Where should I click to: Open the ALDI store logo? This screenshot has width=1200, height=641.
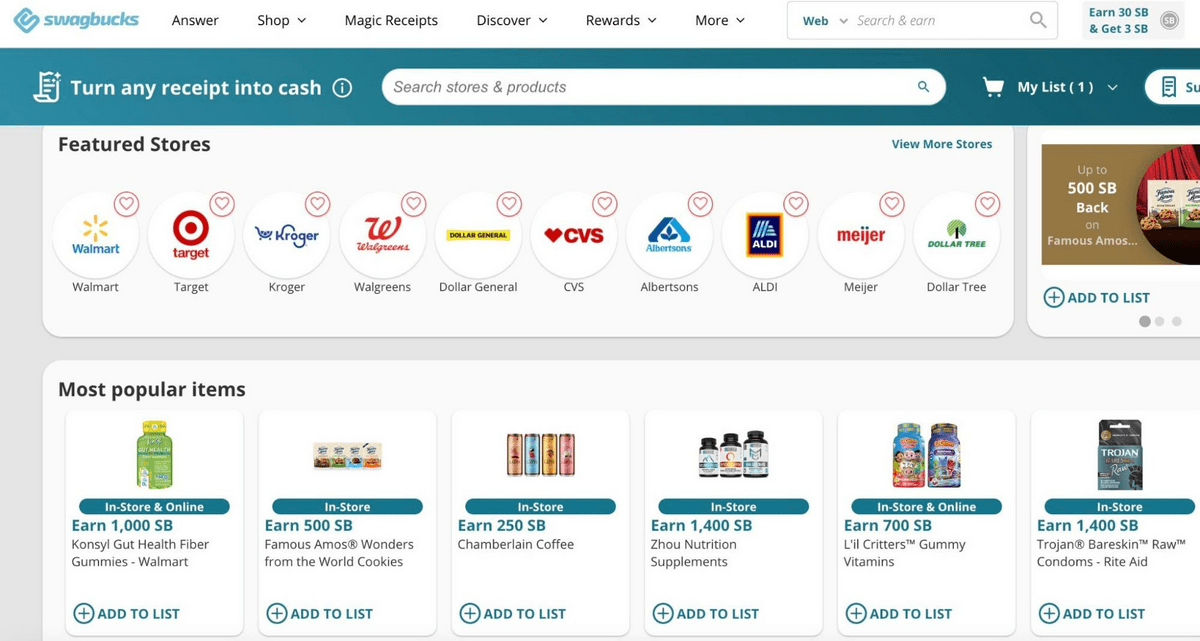pyautogui.click(x=765, y=236)
